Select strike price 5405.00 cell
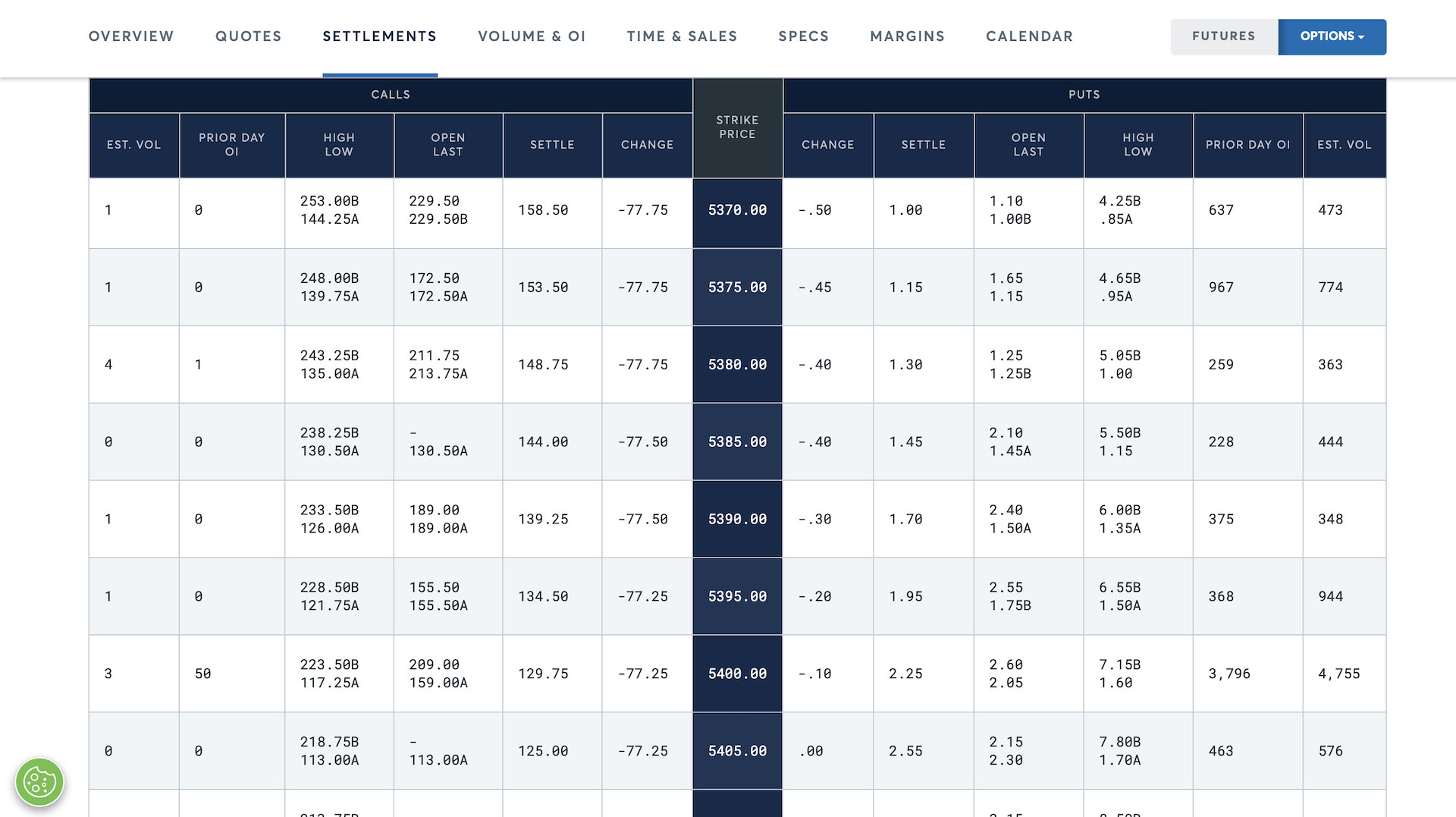 point(737,751)
